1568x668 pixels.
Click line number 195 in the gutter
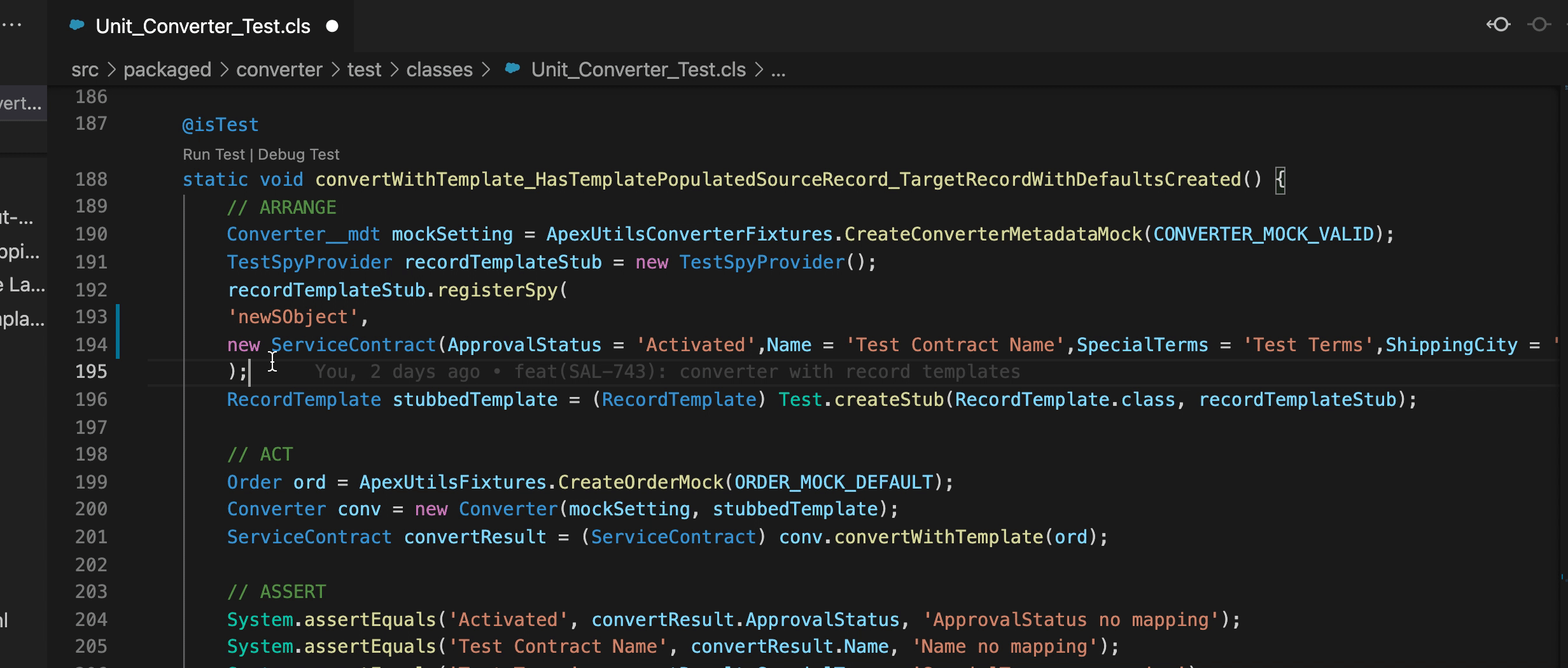tap(91, 372)
